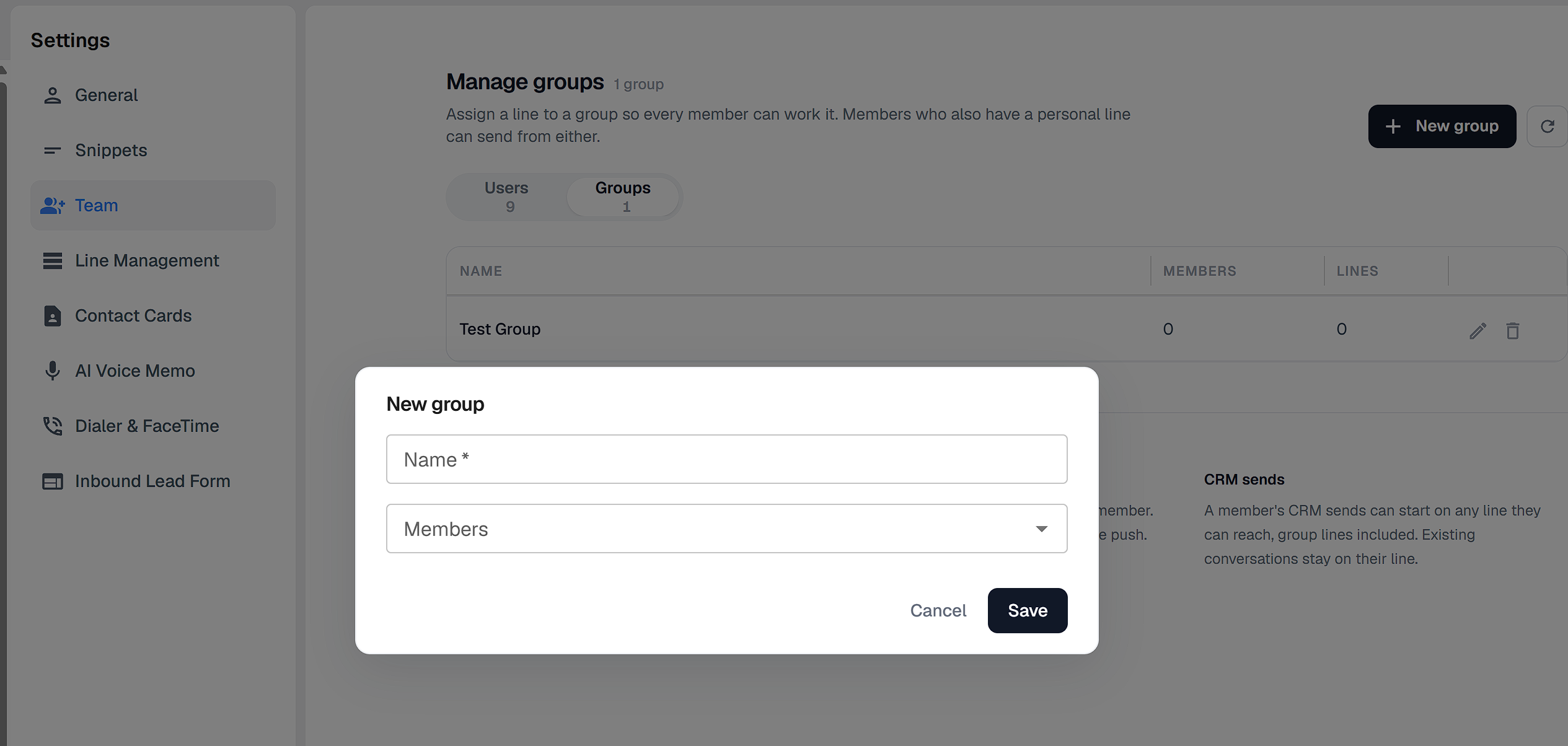Click the New group button
Viewport: 1568px width, 746px height.
click(x=1442, y=126)
